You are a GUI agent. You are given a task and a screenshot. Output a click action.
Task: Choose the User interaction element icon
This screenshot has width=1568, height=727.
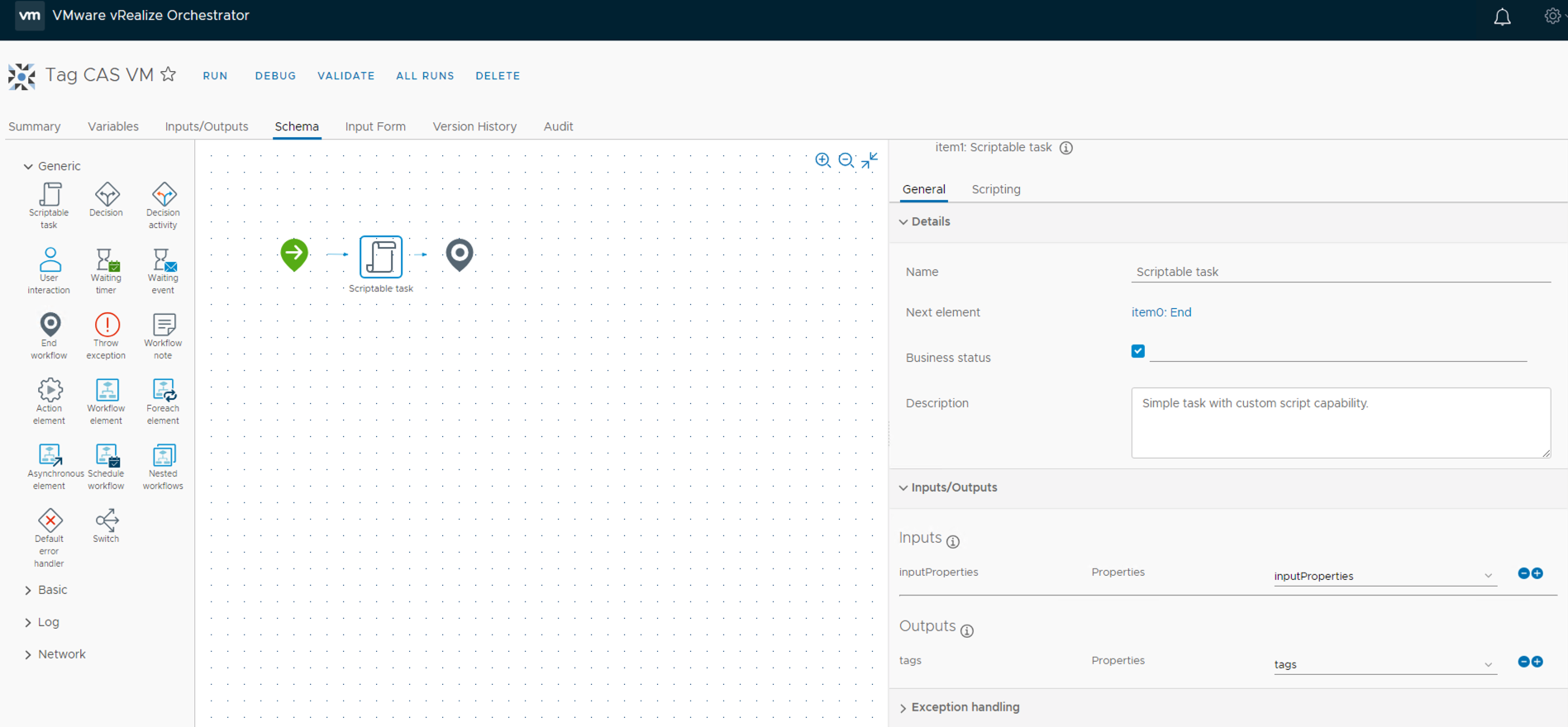click(x=50, y=260)
